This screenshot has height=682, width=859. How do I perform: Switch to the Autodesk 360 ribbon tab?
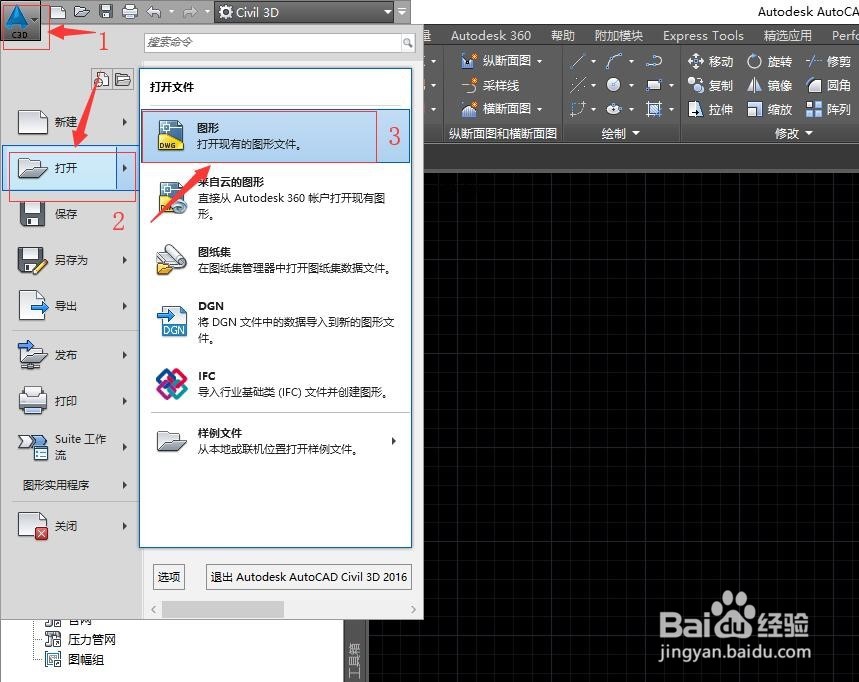tap(491, 36)
